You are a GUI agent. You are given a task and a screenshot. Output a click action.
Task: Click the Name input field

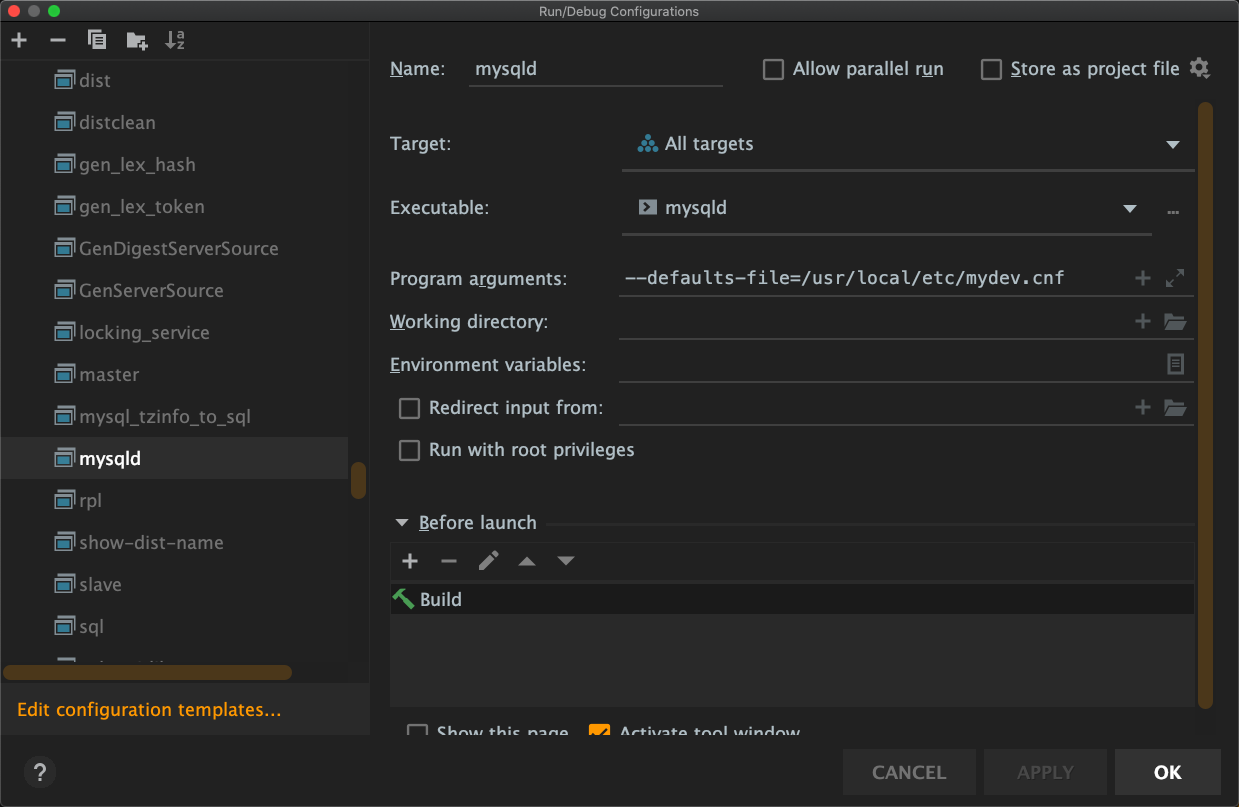[x=595, y=69]
